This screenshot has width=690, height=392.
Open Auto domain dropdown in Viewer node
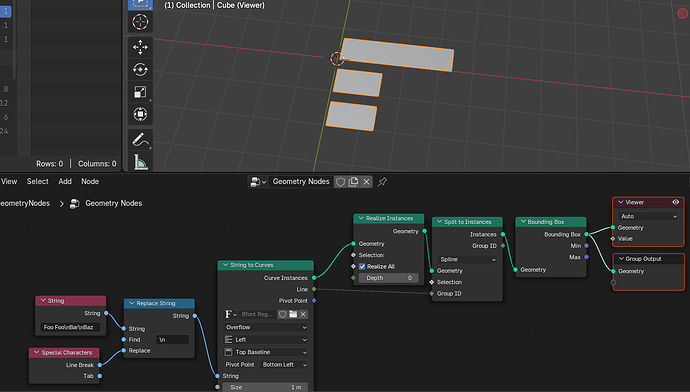(x=649, y=216)
